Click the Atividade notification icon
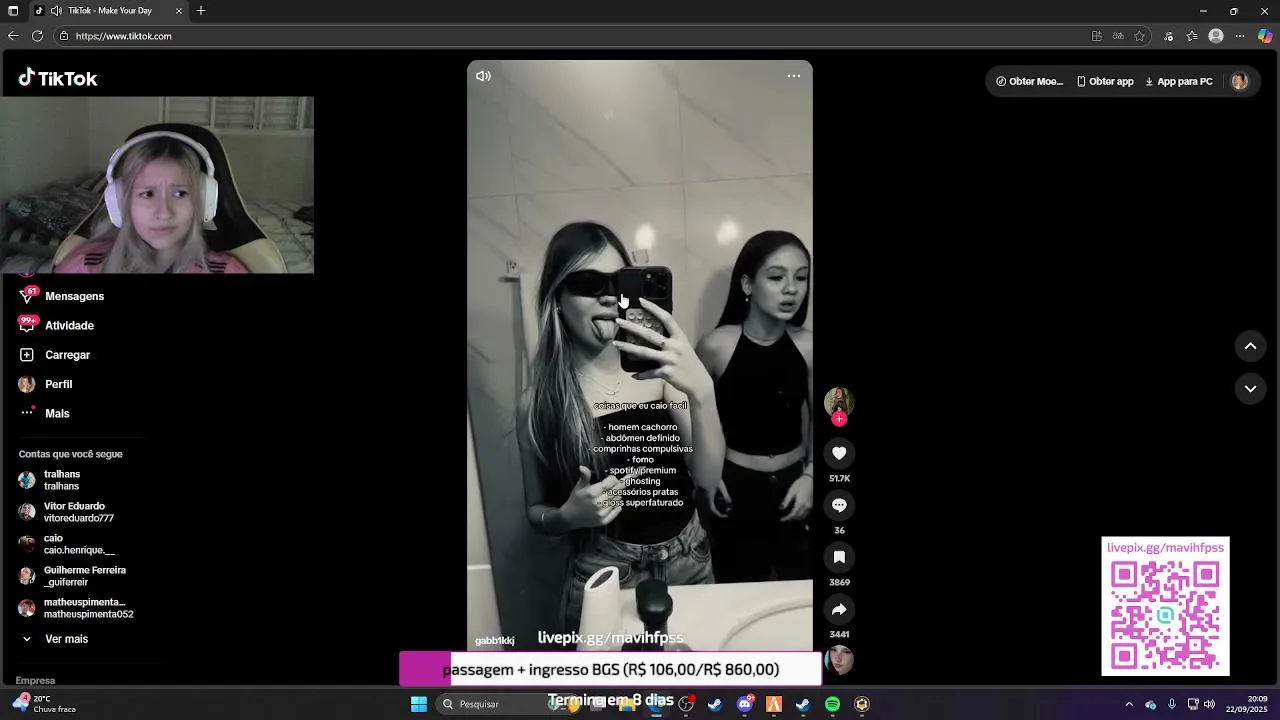The height and width of the screenshot is (720, 1280). 27,325
